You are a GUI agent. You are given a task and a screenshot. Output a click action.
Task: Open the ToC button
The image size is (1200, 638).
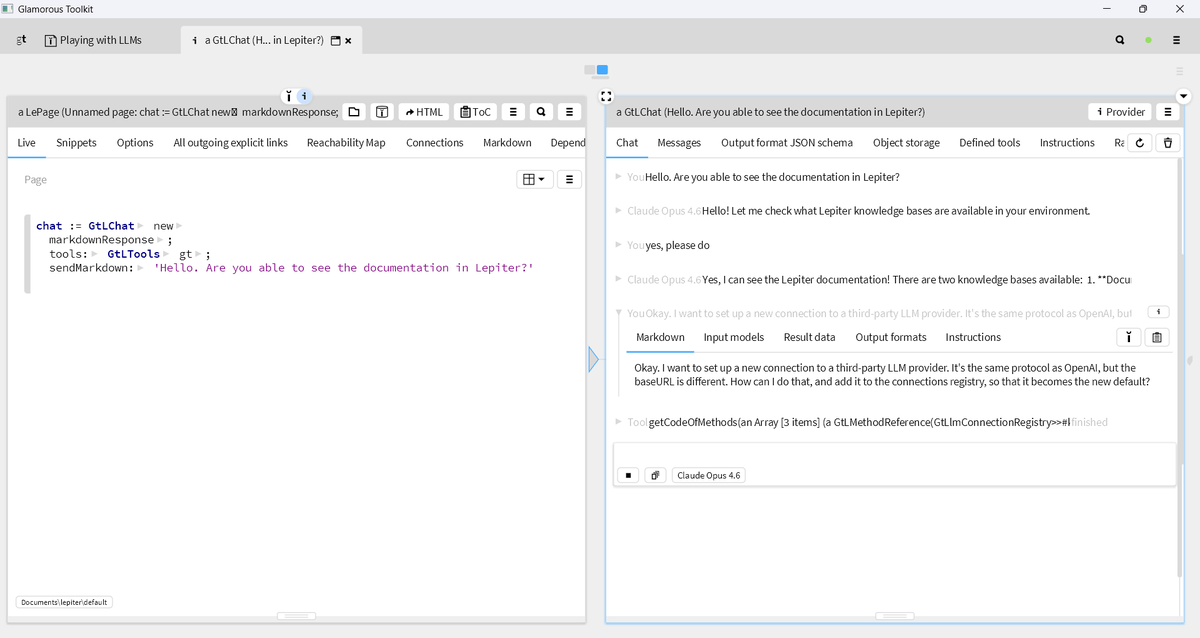[x=475, y=112]
